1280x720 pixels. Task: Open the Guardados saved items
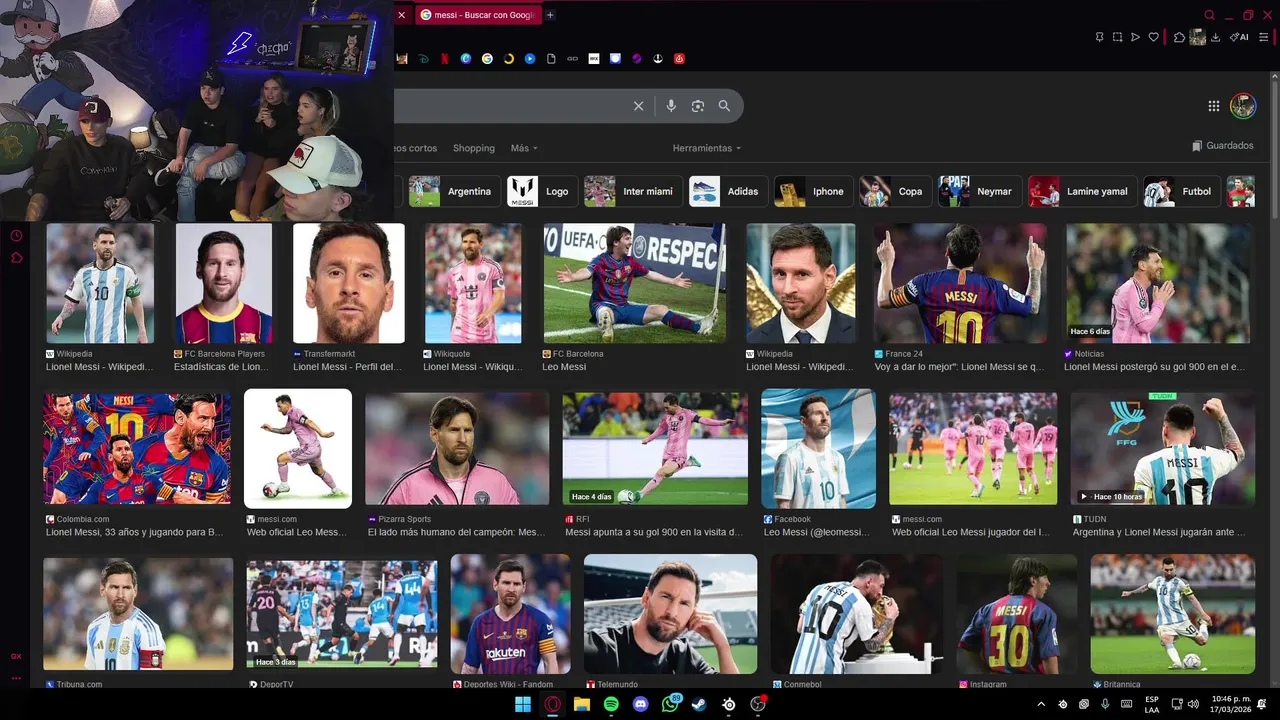tap(1222, 146)
